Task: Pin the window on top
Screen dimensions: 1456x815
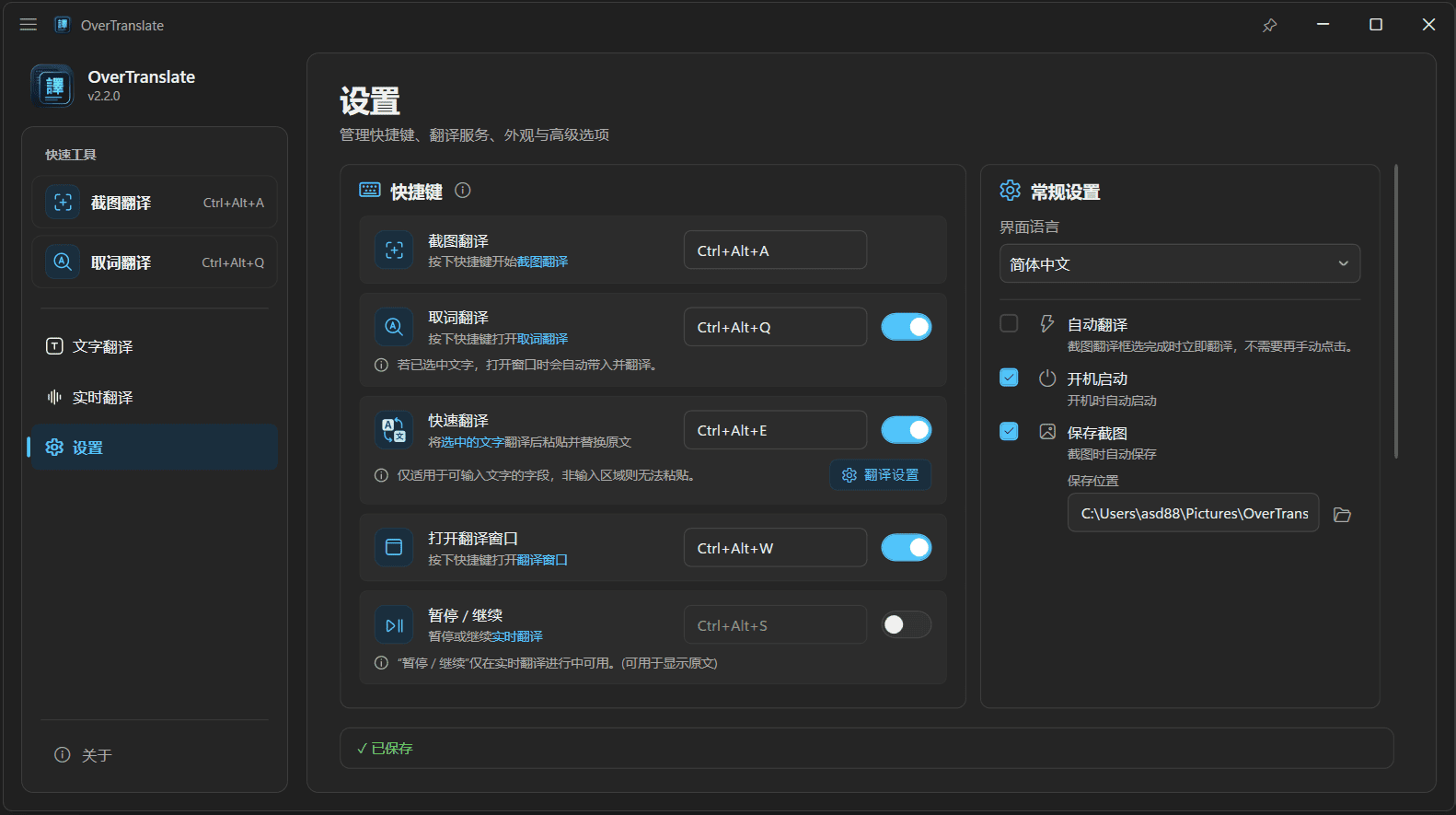Action: click(x=1269, y=25)
